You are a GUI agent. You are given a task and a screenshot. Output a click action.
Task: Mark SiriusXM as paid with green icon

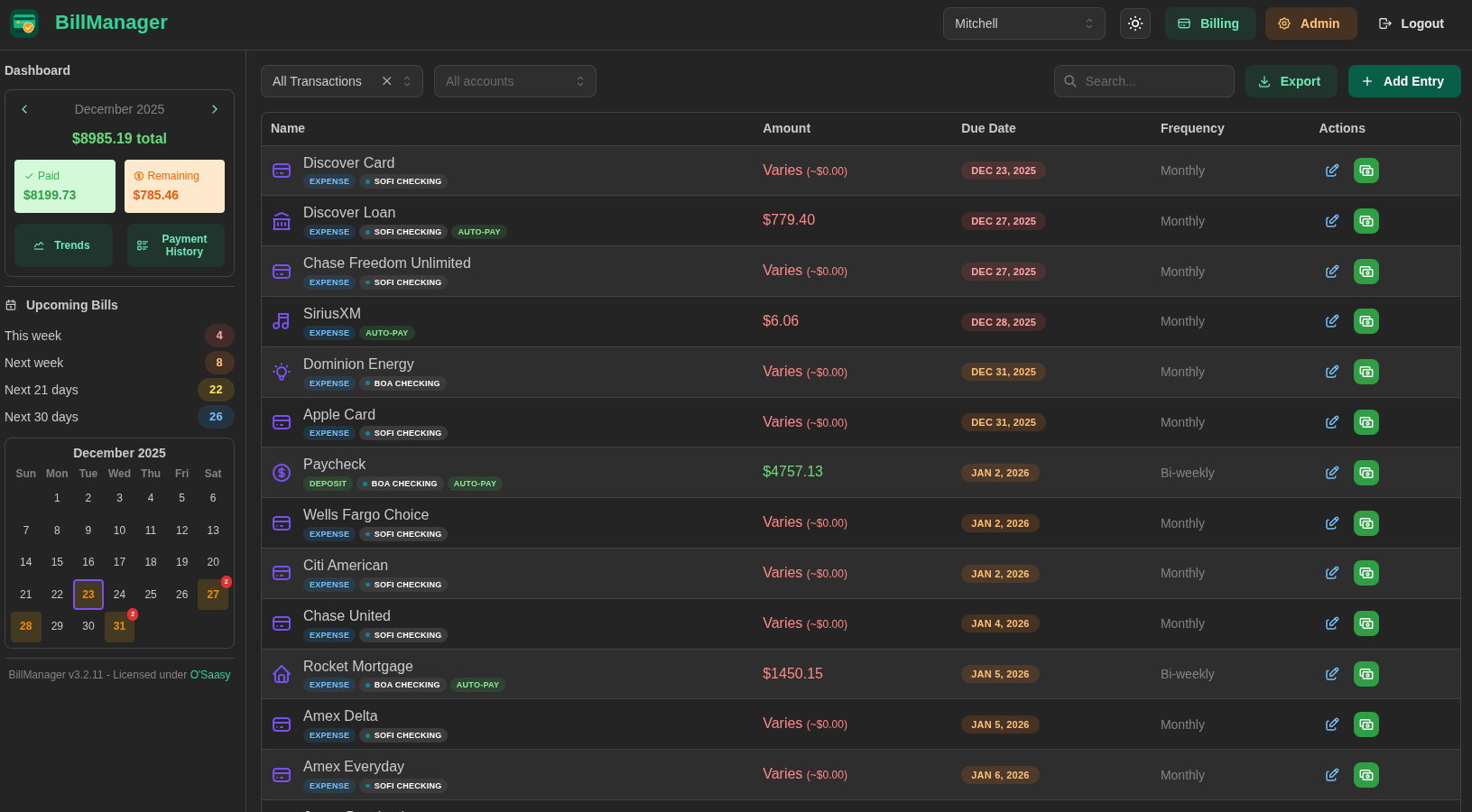point(1366,321)
